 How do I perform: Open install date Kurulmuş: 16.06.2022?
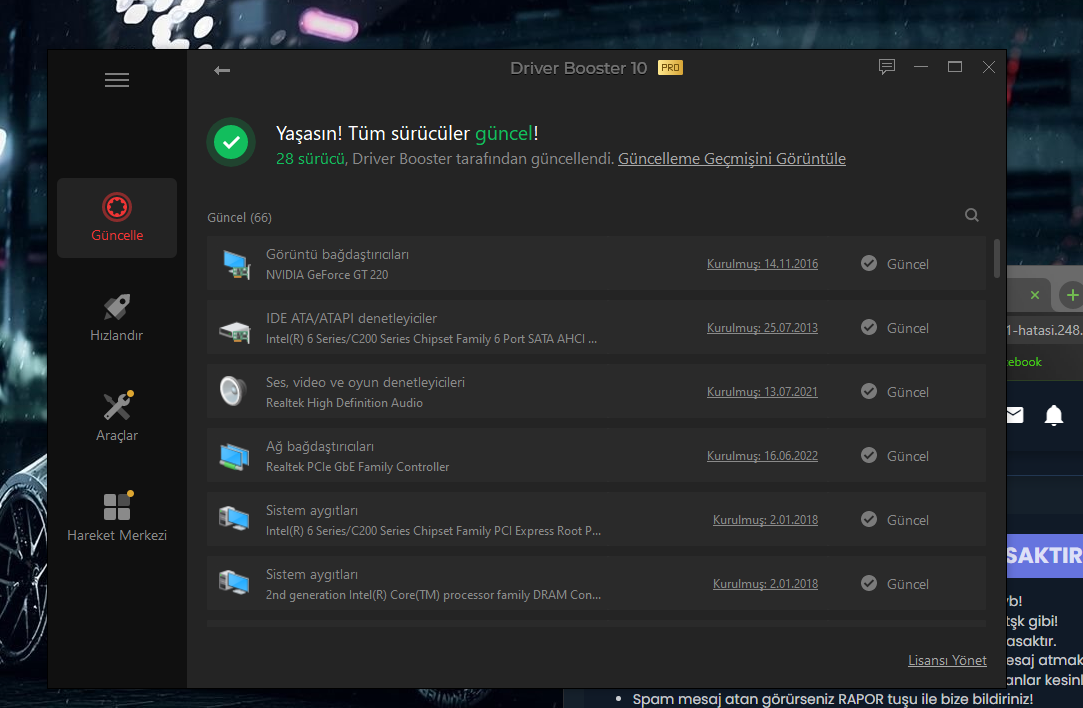762,456
